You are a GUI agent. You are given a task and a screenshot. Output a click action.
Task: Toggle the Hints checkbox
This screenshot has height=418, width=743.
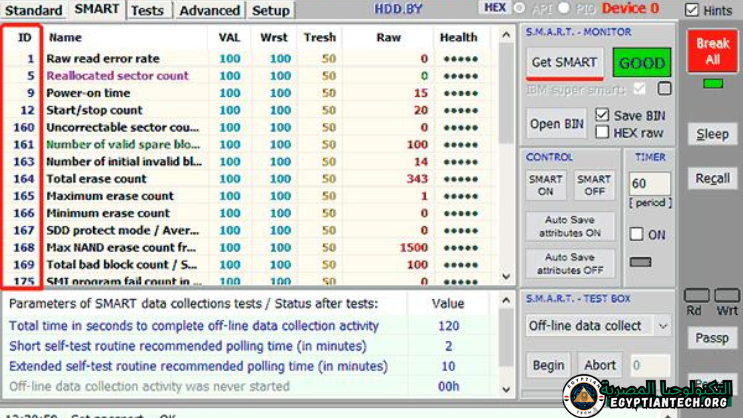692,10
